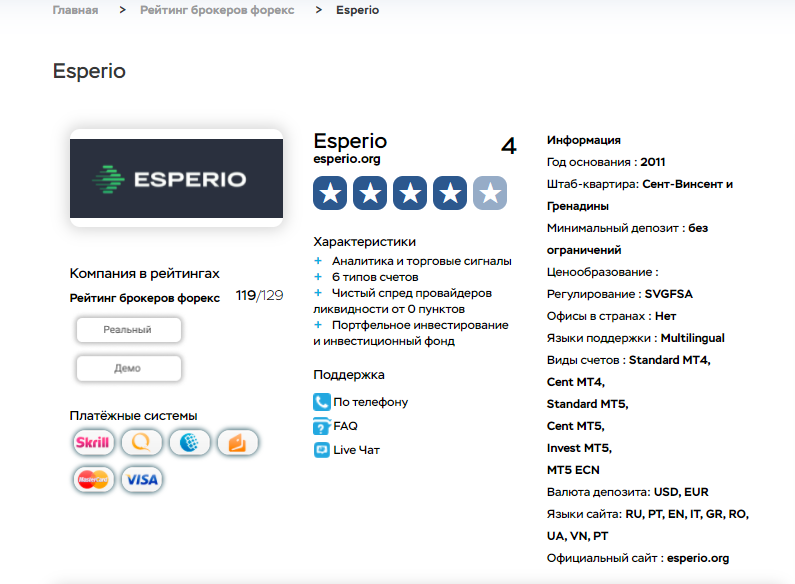
Task: Select the MasterCard payment icon
Action: click(x=93, y=479)
